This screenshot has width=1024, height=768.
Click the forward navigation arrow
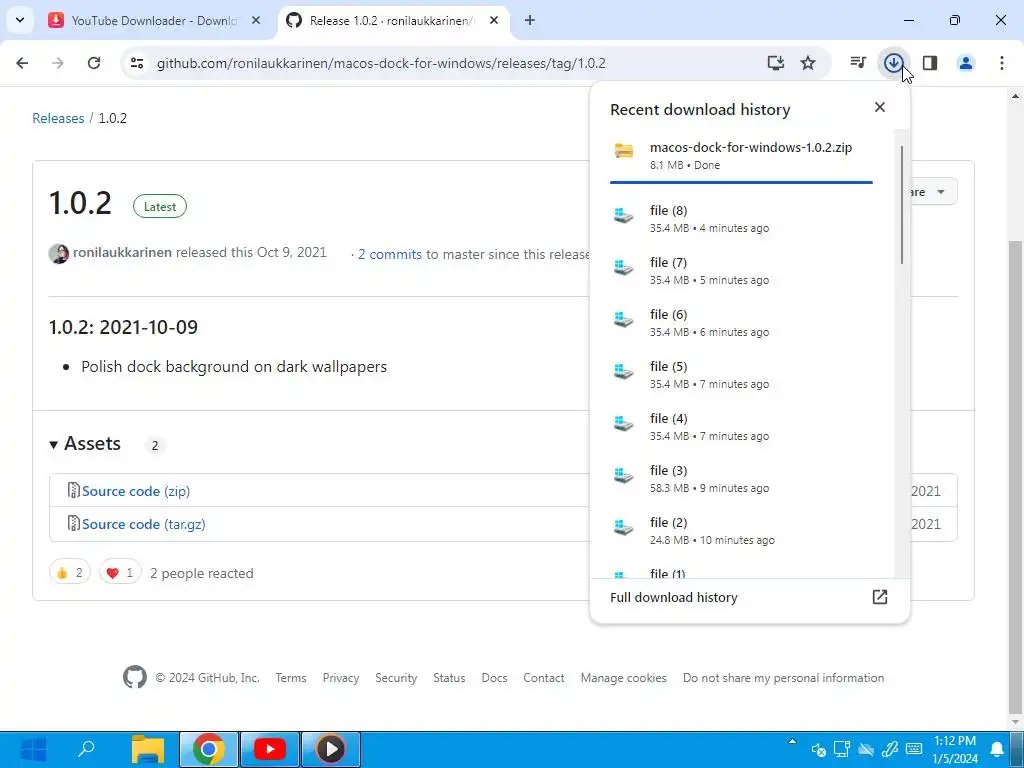click(x=57, y=63)
